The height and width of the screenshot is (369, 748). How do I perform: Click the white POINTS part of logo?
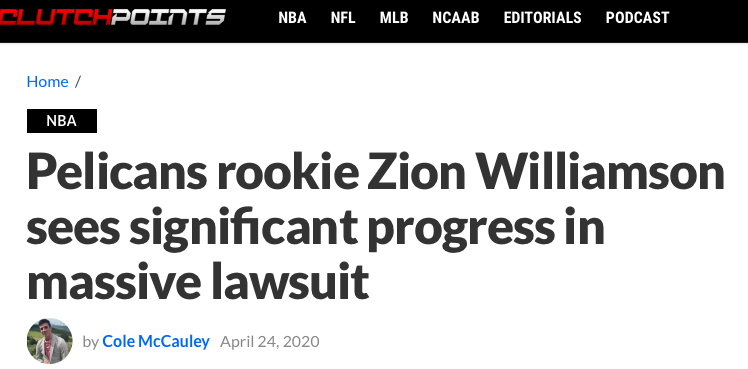168,18
